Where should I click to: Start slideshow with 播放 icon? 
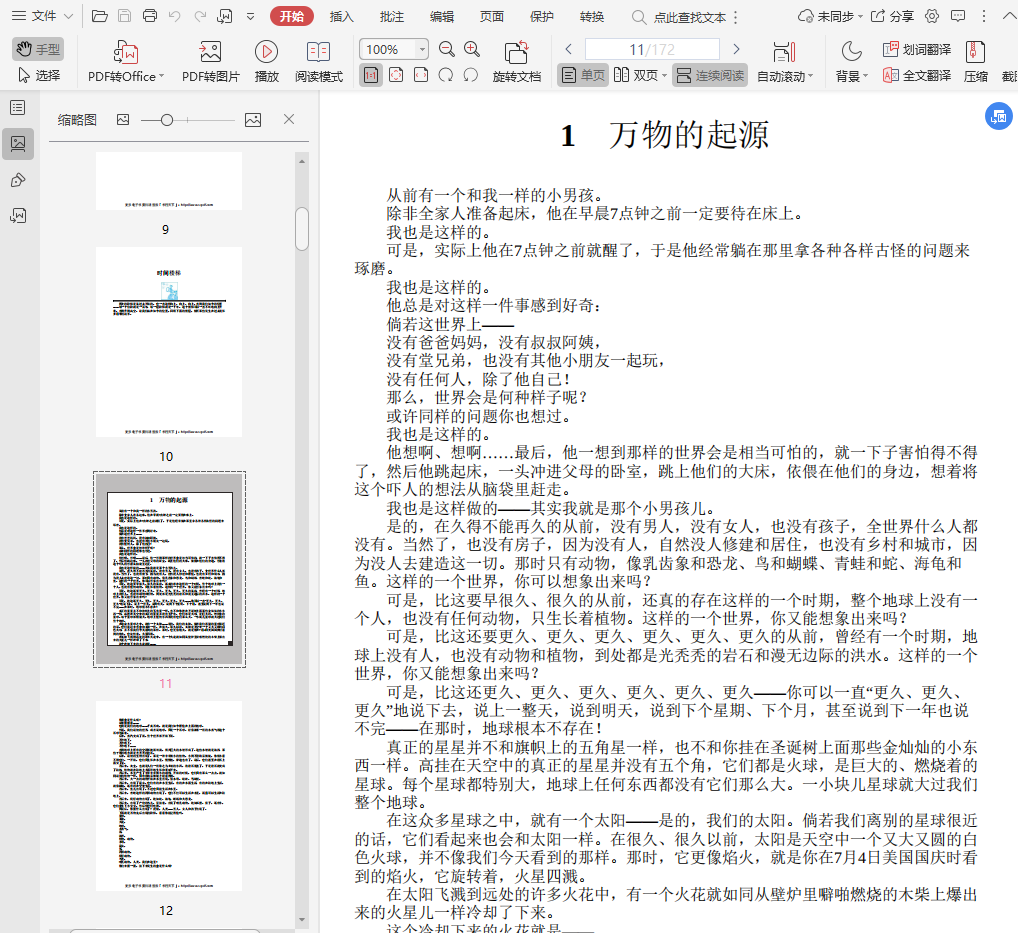tap(266, 52)
